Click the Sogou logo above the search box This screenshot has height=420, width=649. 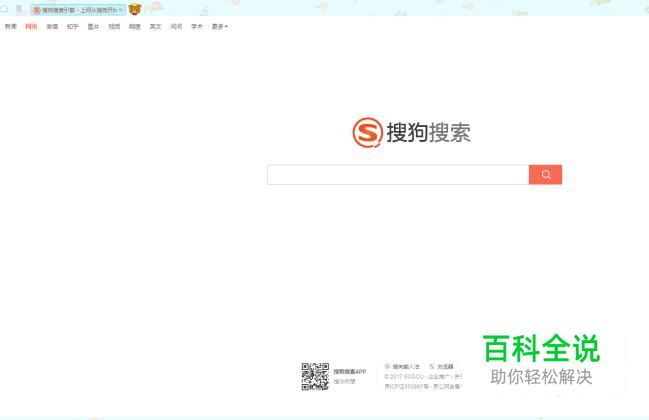click(411, 132)
